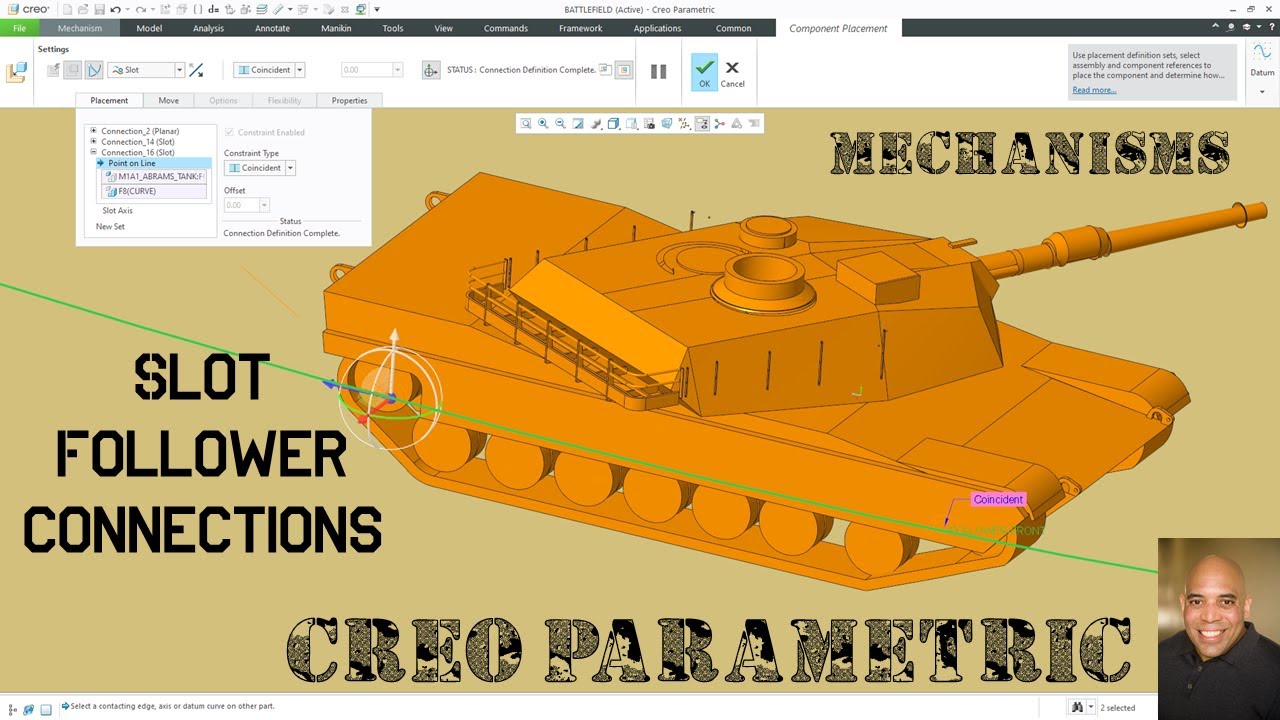This screenshot has width=1280, height=720.
Task: Click the find binoculars icon in status bar
Action: click(1077, 707)
